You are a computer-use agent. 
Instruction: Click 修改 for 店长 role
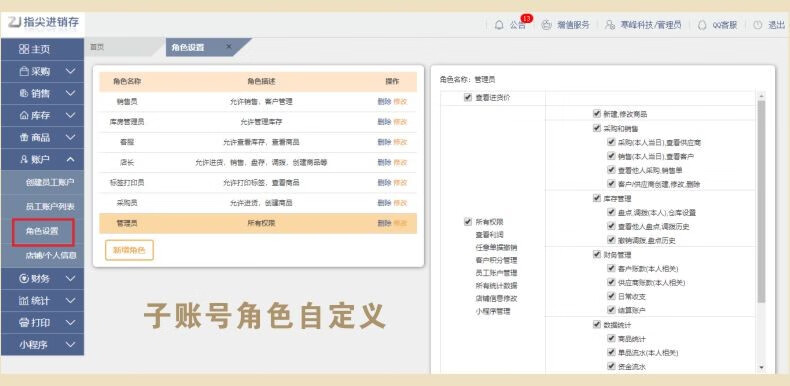point(401,162)
